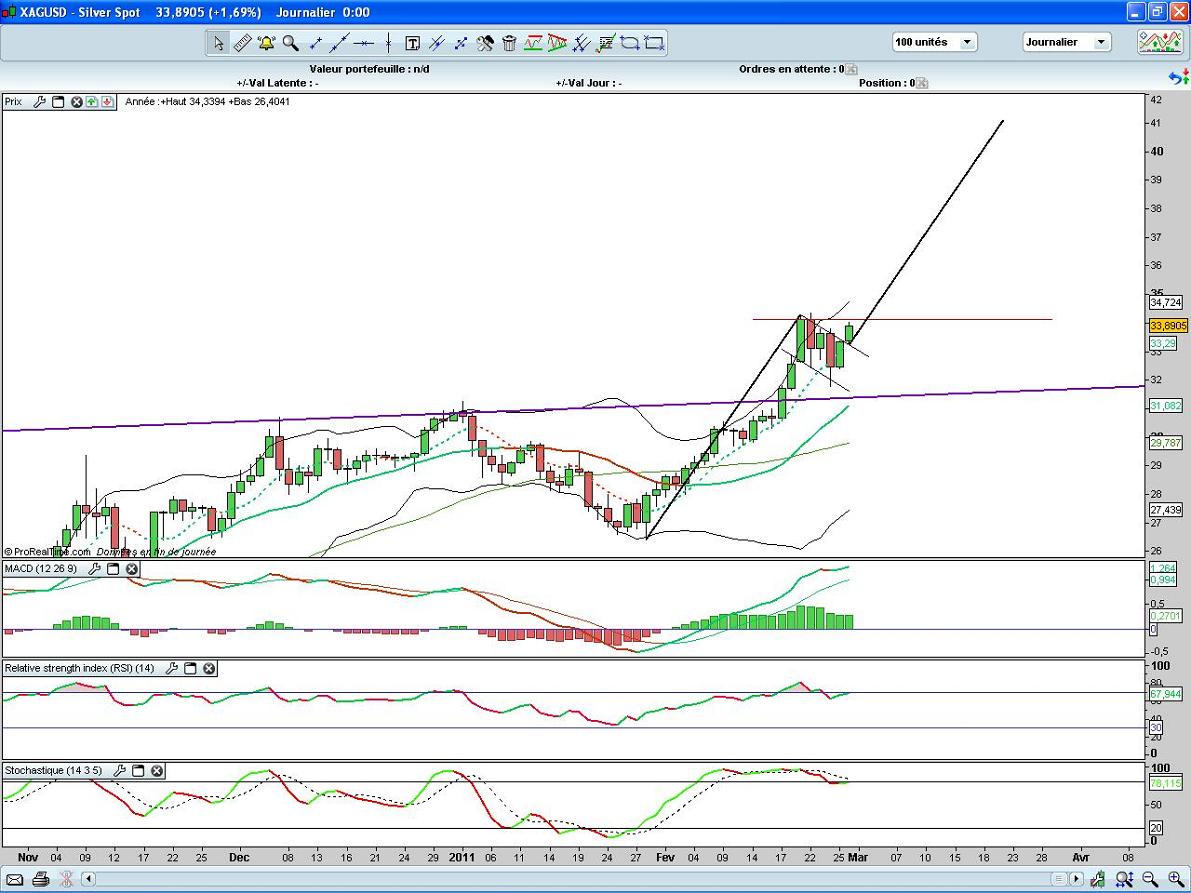Click the scrollbar right arrow
This screenshot has width=1191, height=893.
(1076, 880)
